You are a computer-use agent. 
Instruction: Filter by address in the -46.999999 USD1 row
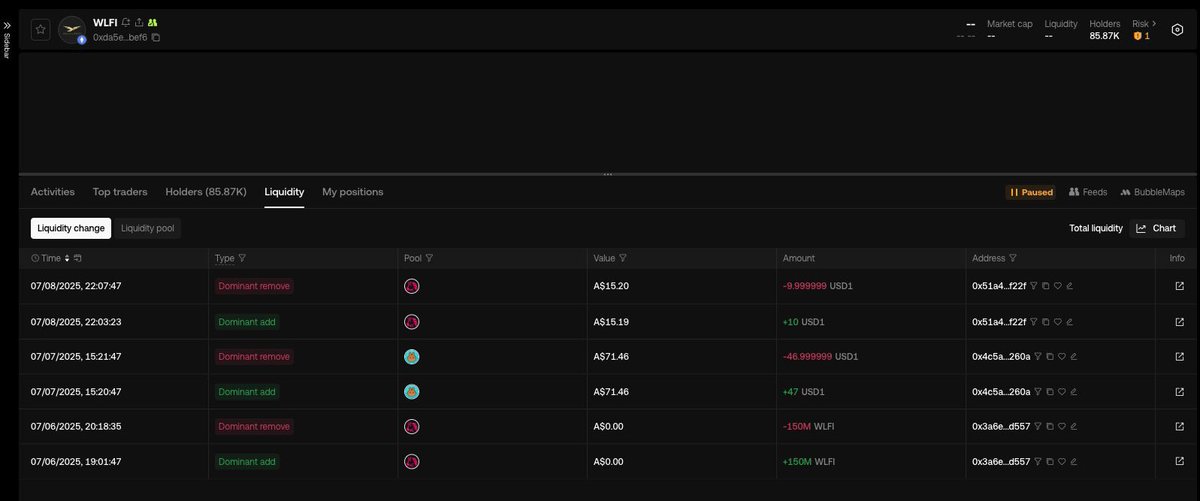[1038, 357]
